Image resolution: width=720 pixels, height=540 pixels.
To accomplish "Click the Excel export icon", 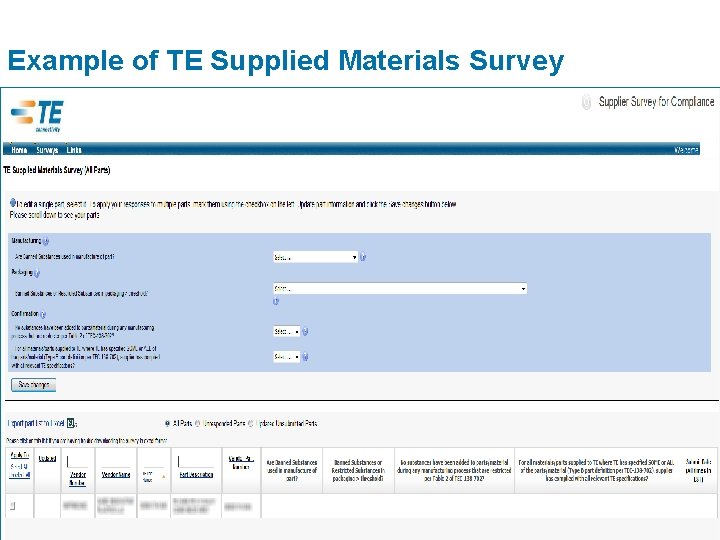I will pos(70,423).
